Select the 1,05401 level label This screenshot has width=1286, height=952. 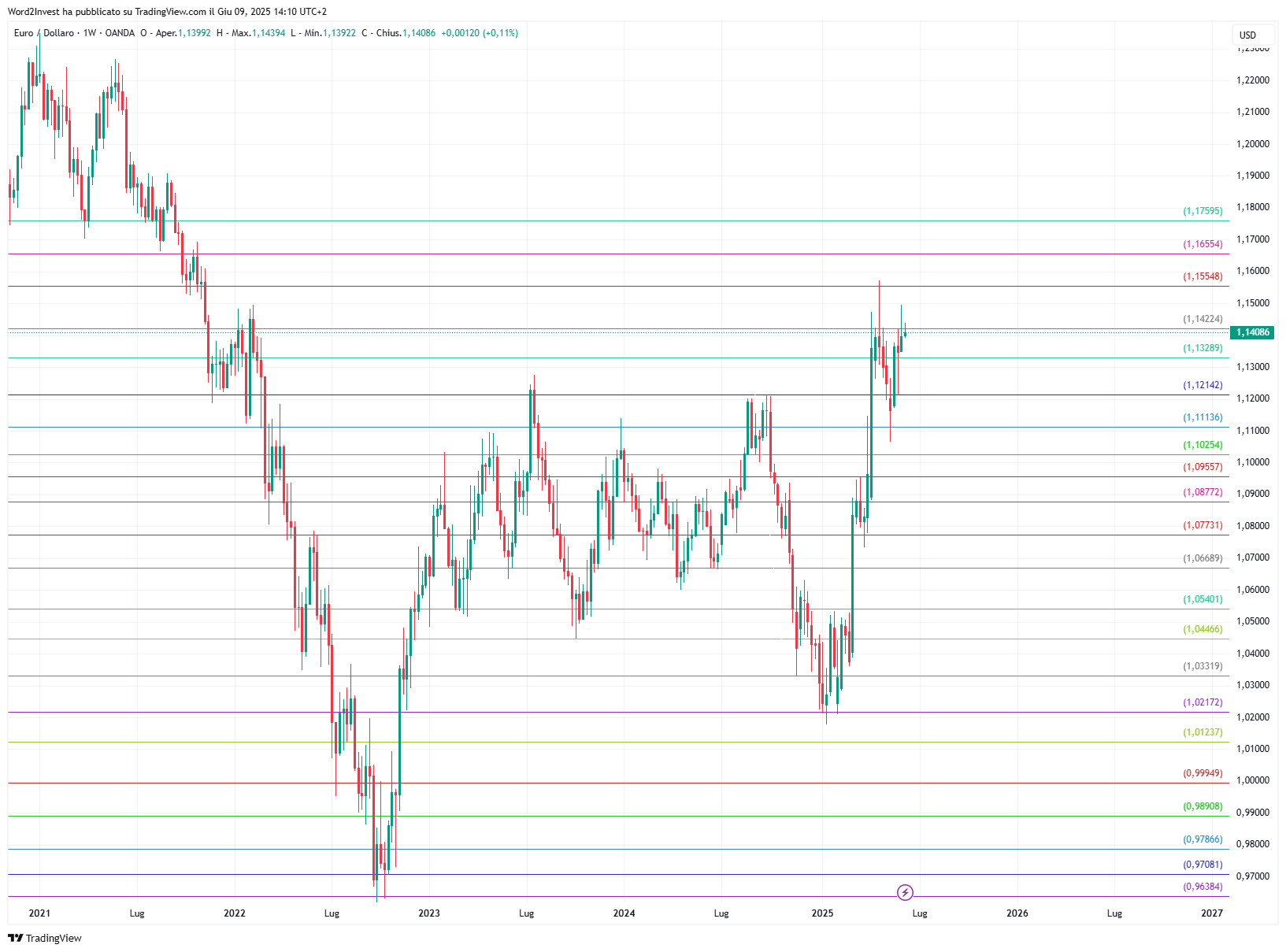click(x=1203, y=599)
